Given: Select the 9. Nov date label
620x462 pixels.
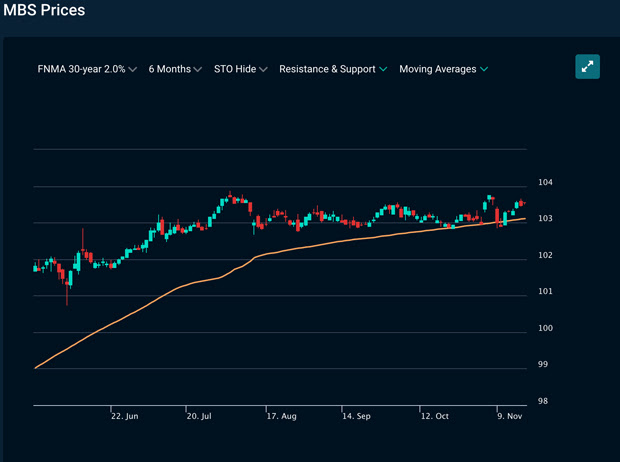Looking at the screenshot, I should (x=509, y=415).
